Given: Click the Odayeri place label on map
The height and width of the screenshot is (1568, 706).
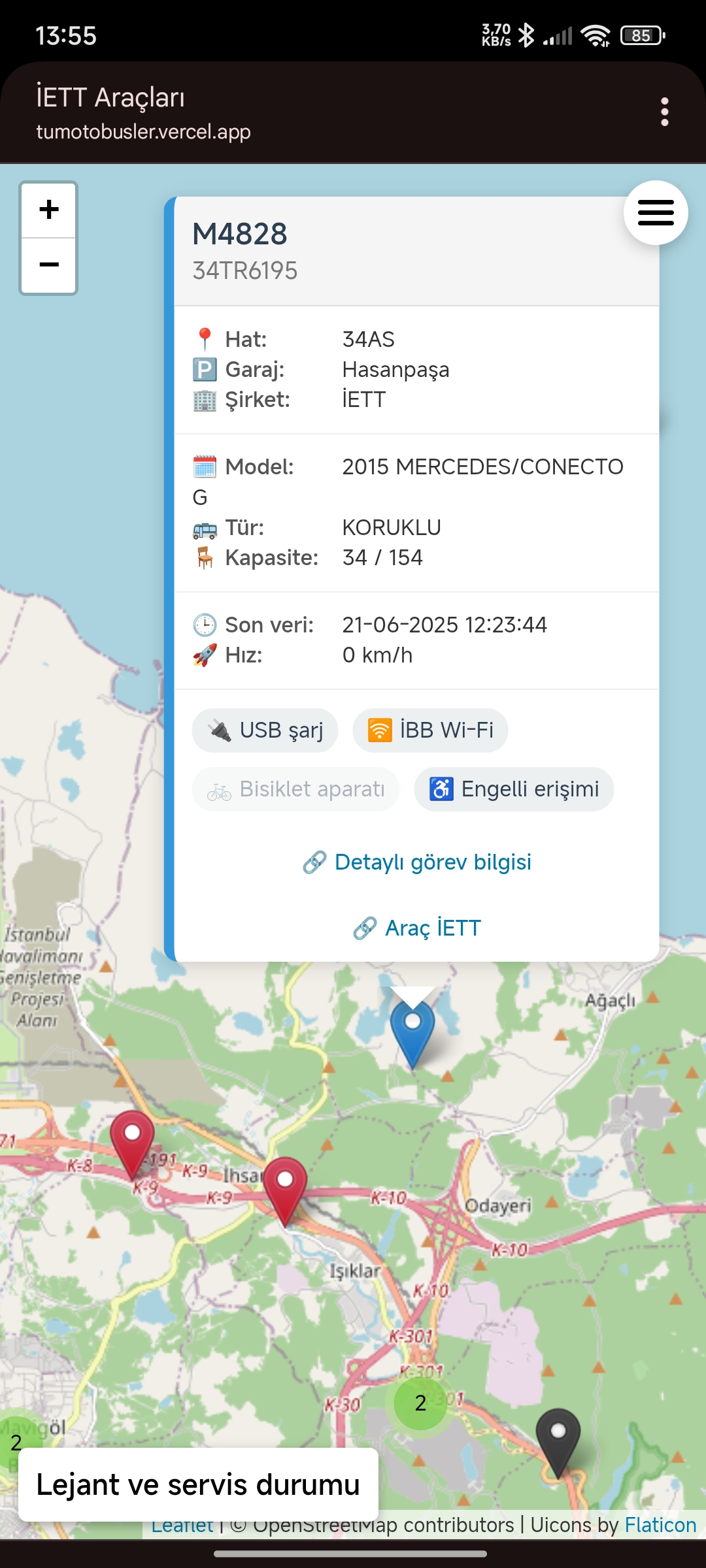Looking at the screenshot, I should [x=497, y=1205].
